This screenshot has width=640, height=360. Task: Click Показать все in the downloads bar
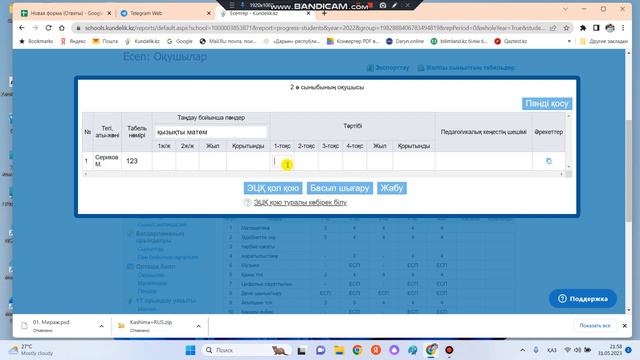[x=595, y=326]
